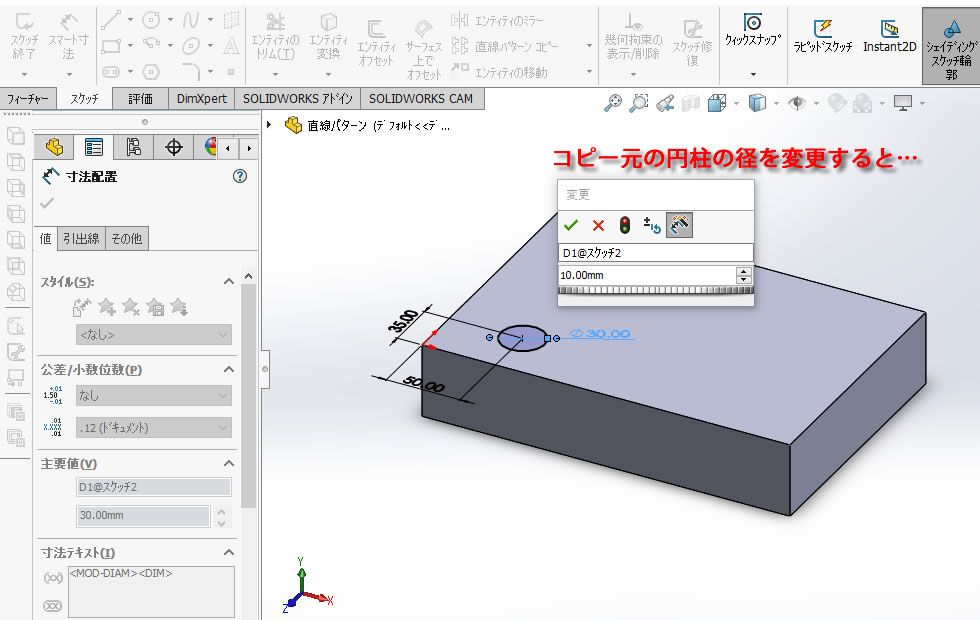This screenshot has width=980, height=620.
Task: Choose the Spline sketch tool
Action: tap(191, 20)
